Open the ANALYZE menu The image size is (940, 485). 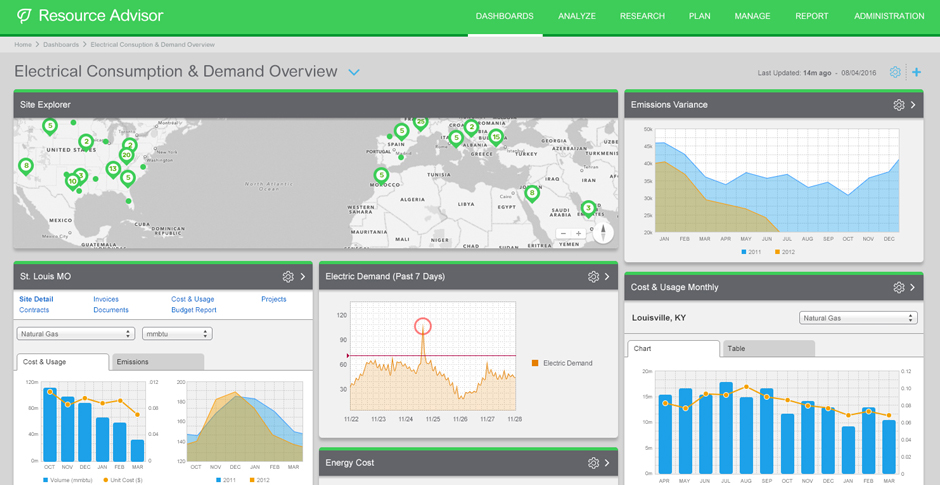[x=577, y=16]
